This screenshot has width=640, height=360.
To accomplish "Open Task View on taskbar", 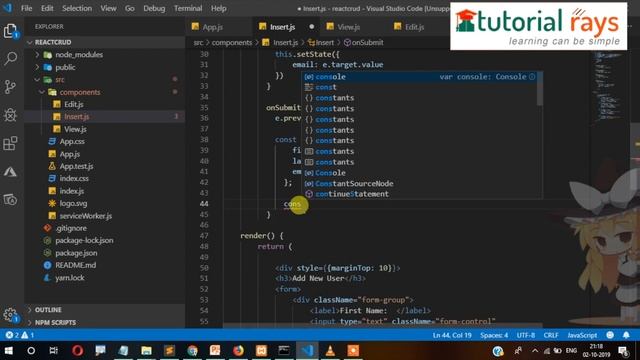I will [x=53, y=351].
